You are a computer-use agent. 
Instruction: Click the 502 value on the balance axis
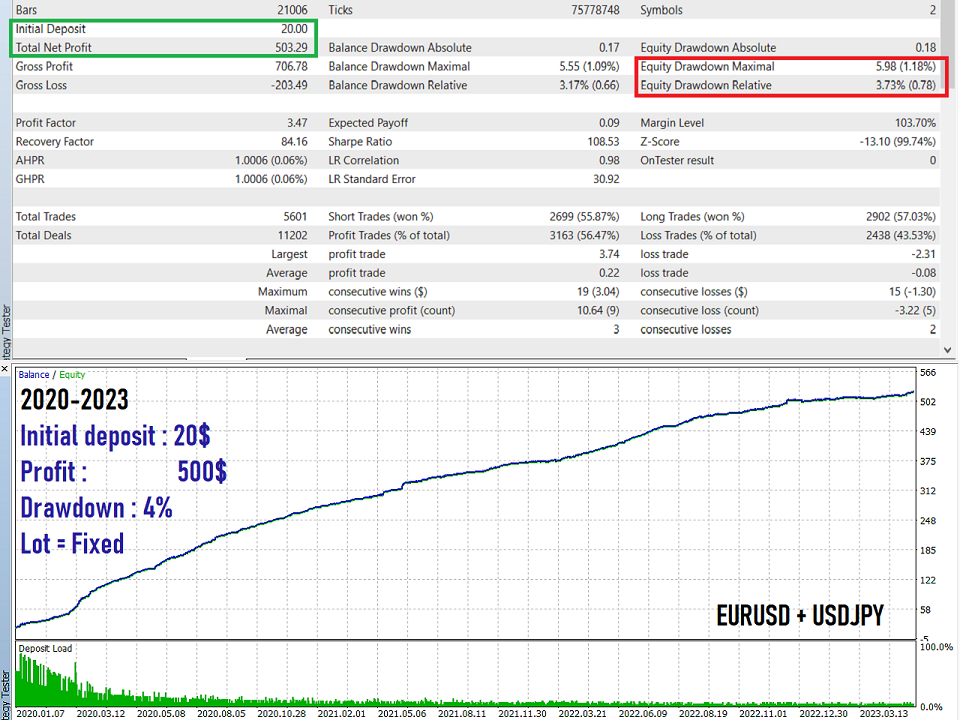(928, 402)
